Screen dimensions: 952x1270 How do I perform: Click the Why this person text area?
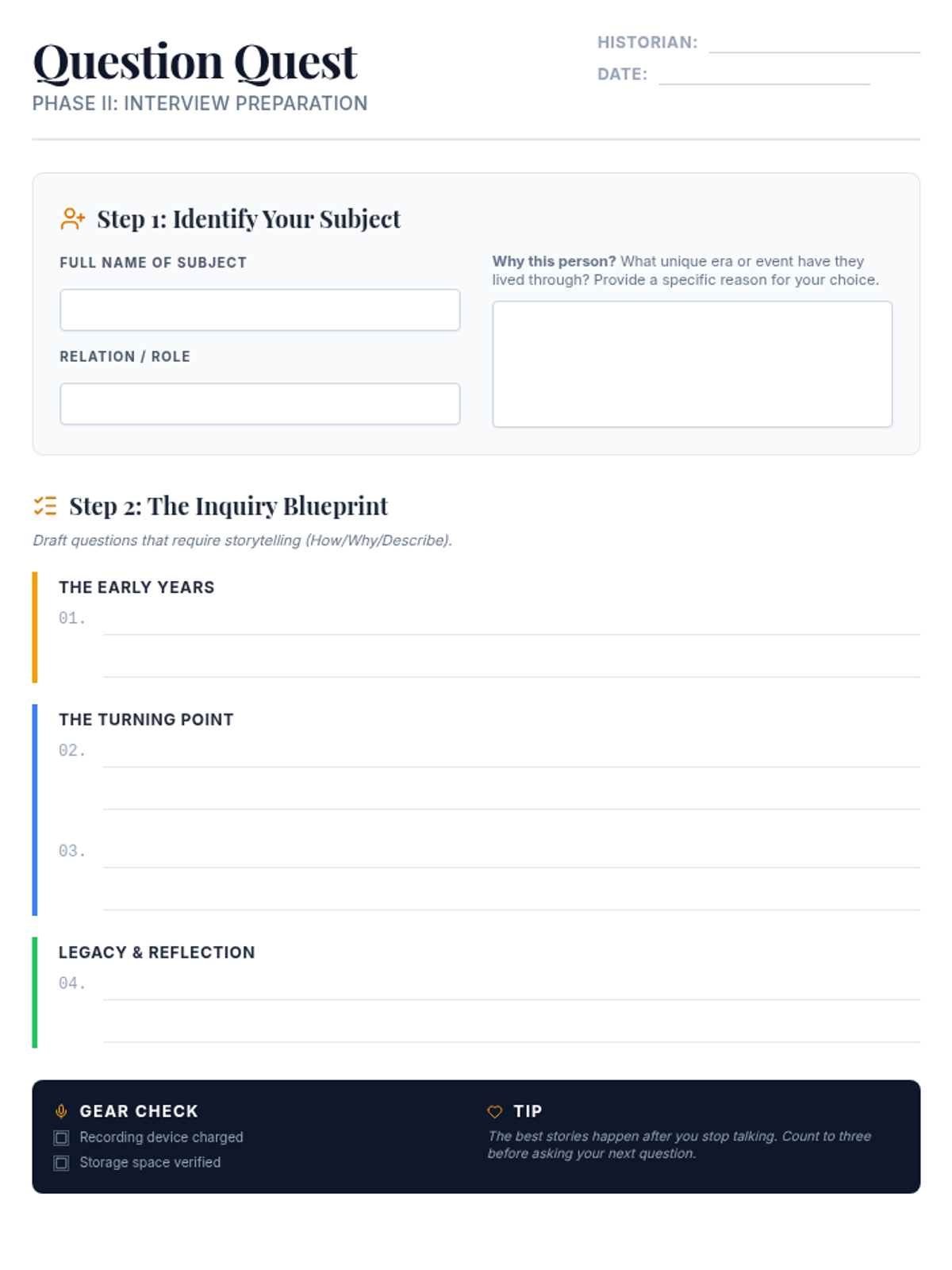[x=693, y=364]
